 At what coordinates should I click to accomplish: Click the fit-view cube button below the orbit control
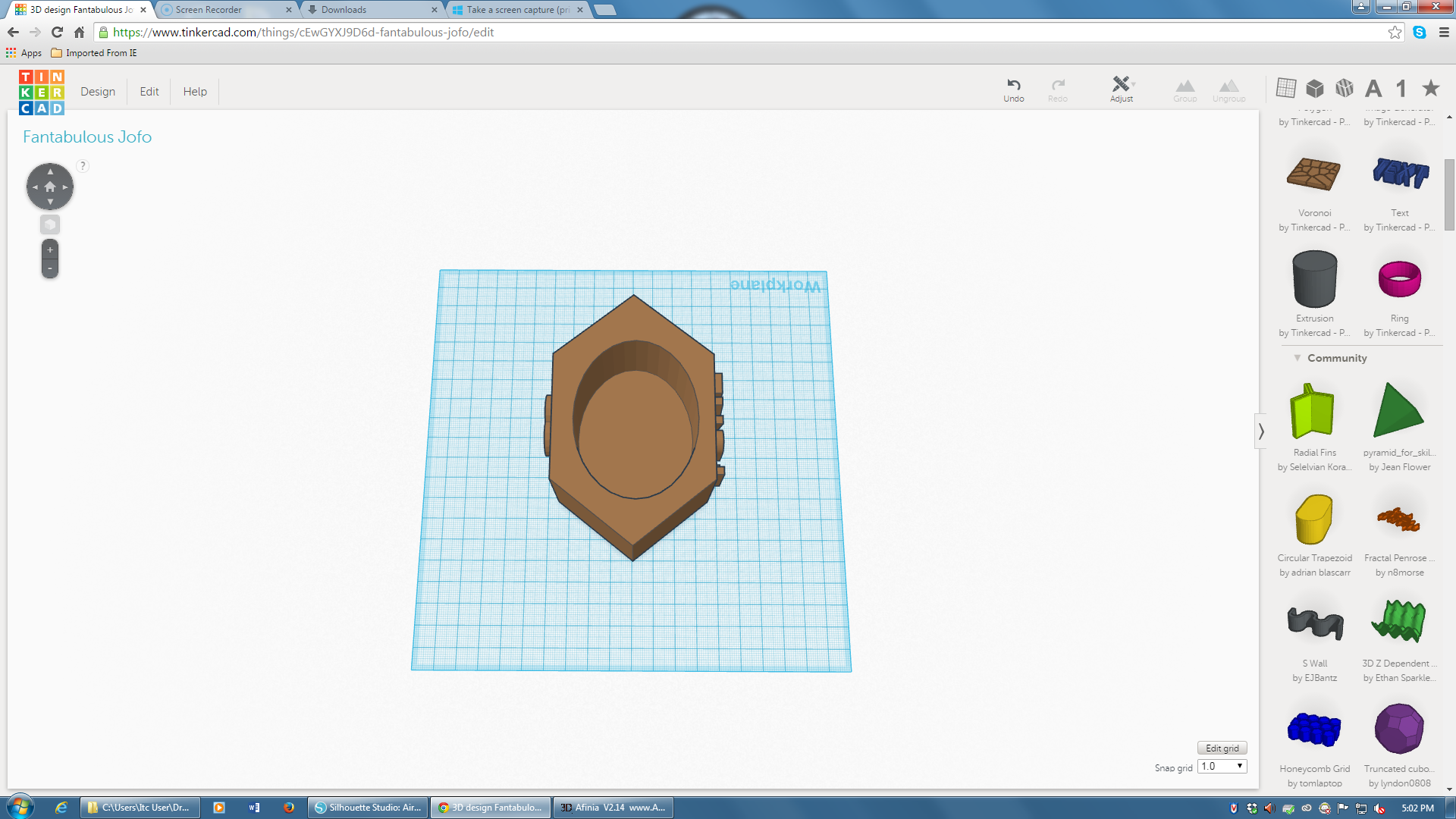click(x=50, y=224)
